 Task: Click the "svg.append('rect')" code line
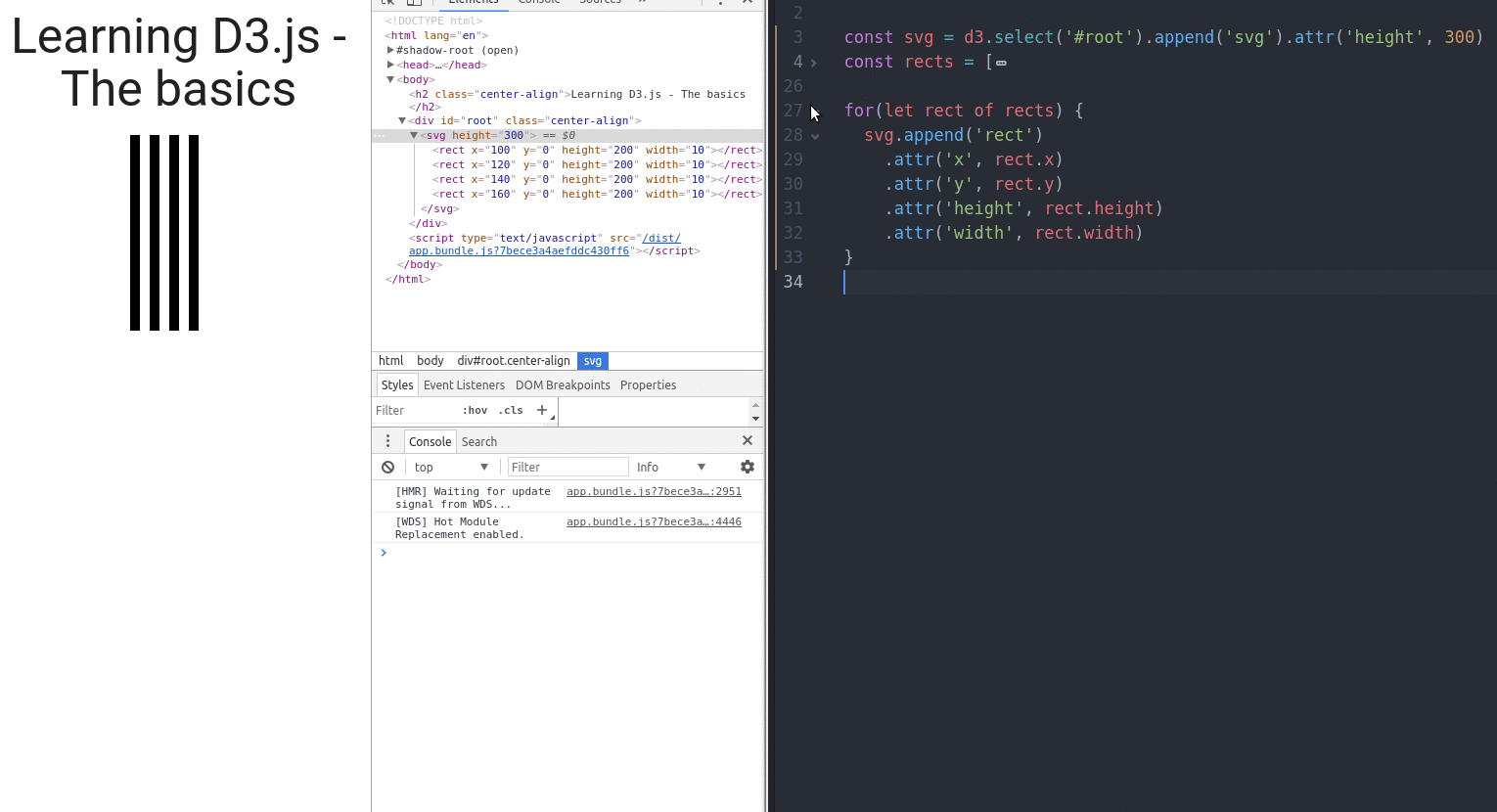954,135
